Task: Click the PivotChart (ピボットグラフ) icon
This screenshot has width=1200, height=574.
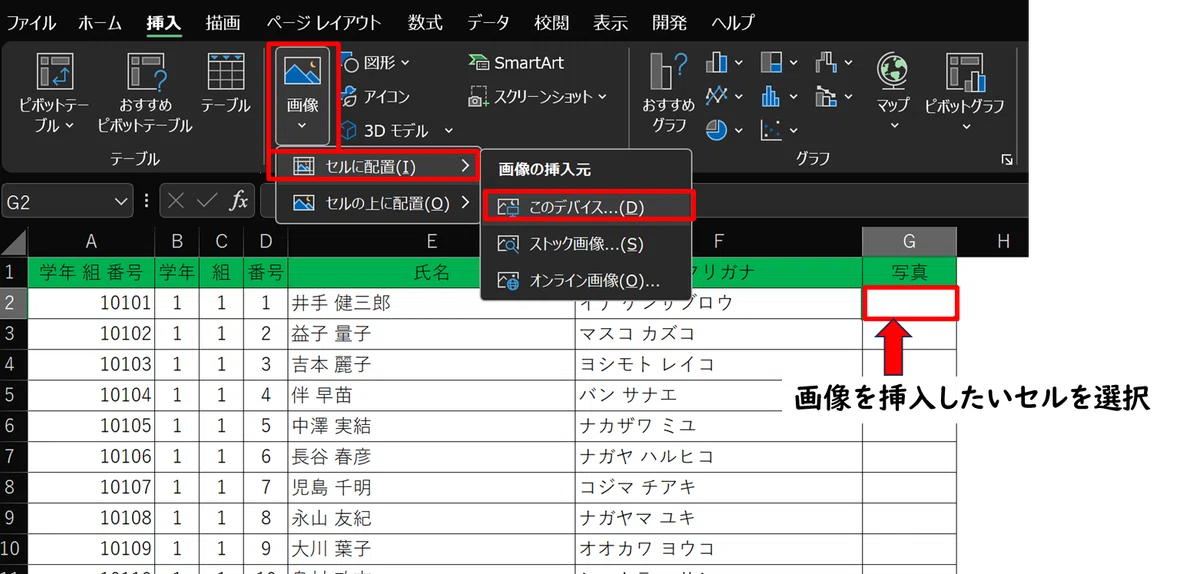Action: point(966,72)
